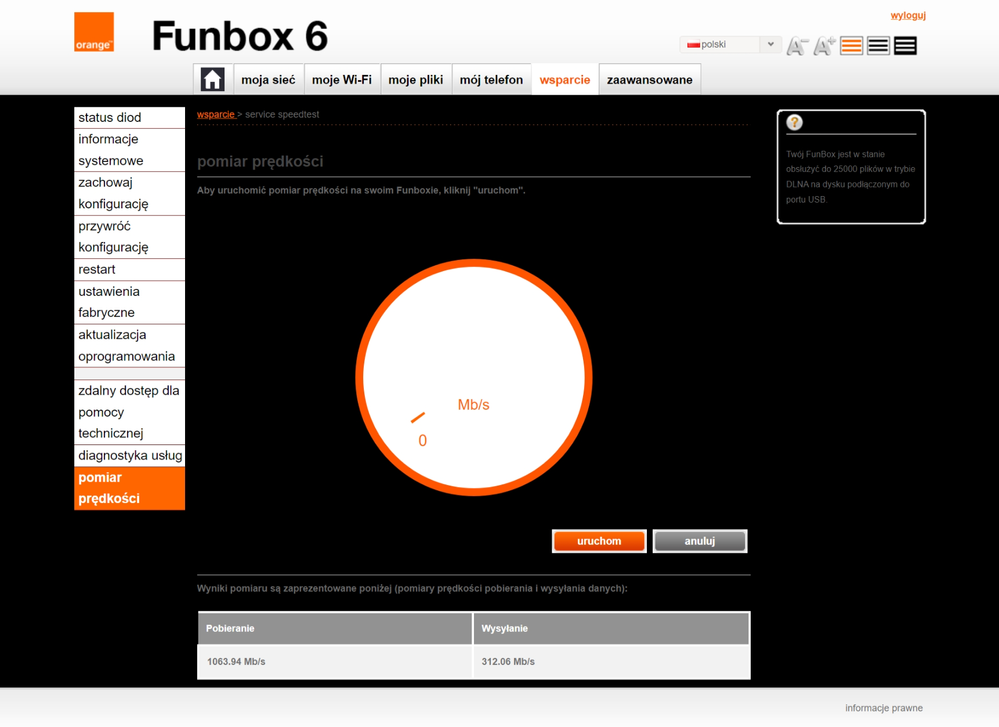
Task: Switch to the moje Wi-Fi tab
Action: 342,80
